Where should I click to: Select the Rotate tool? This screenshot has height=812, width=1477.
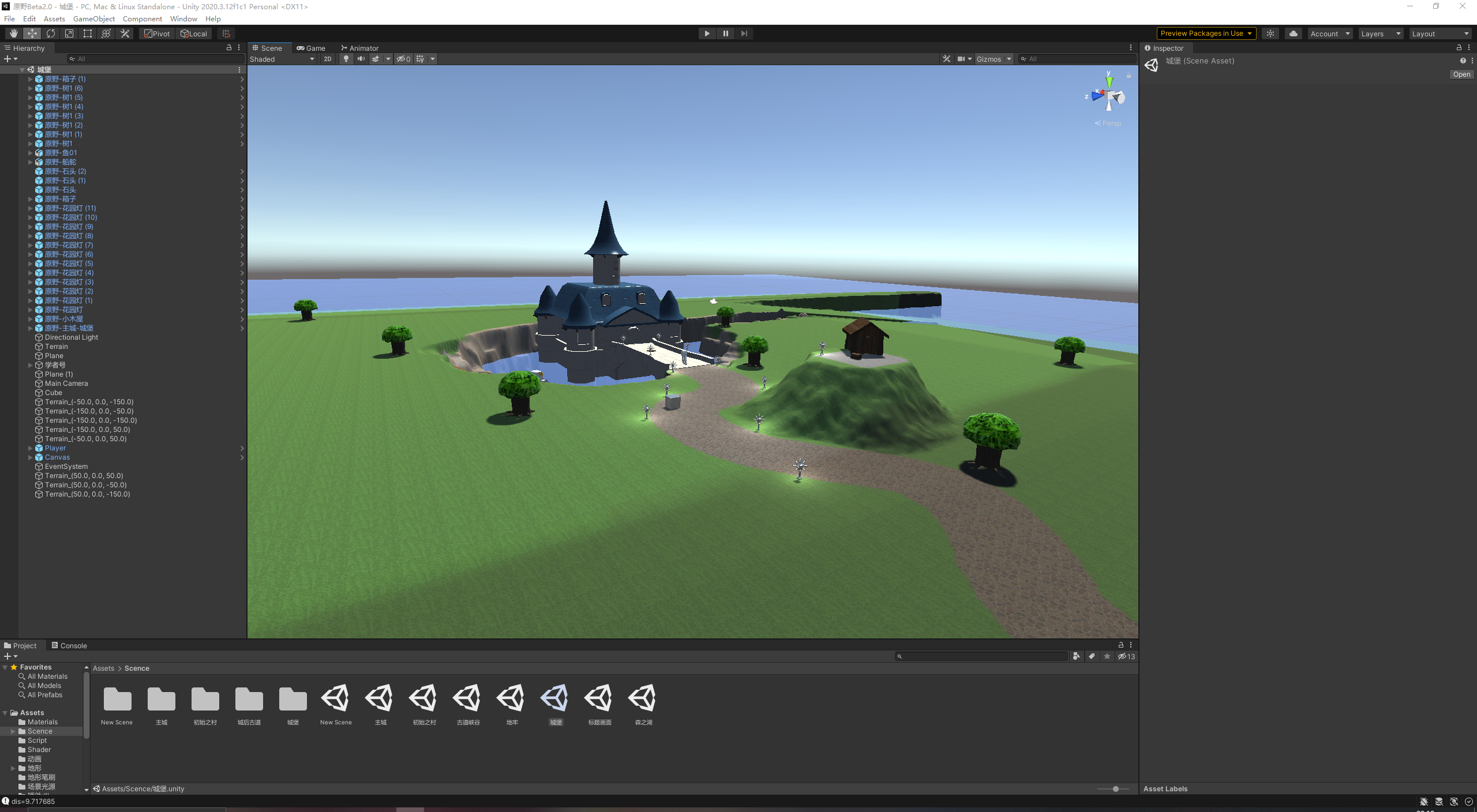click(x=51, y=33)
